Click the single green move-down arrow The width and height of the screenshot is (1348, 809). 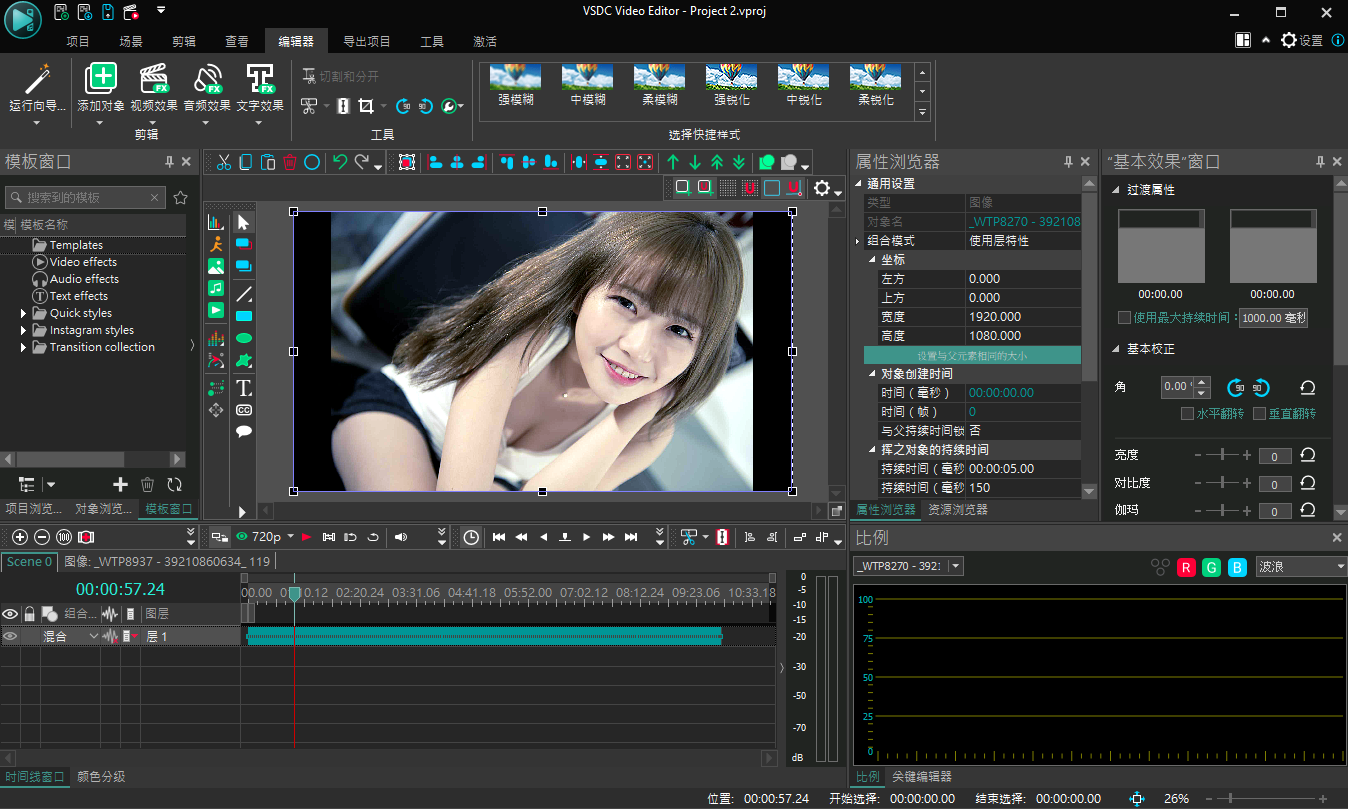point(695,162)
